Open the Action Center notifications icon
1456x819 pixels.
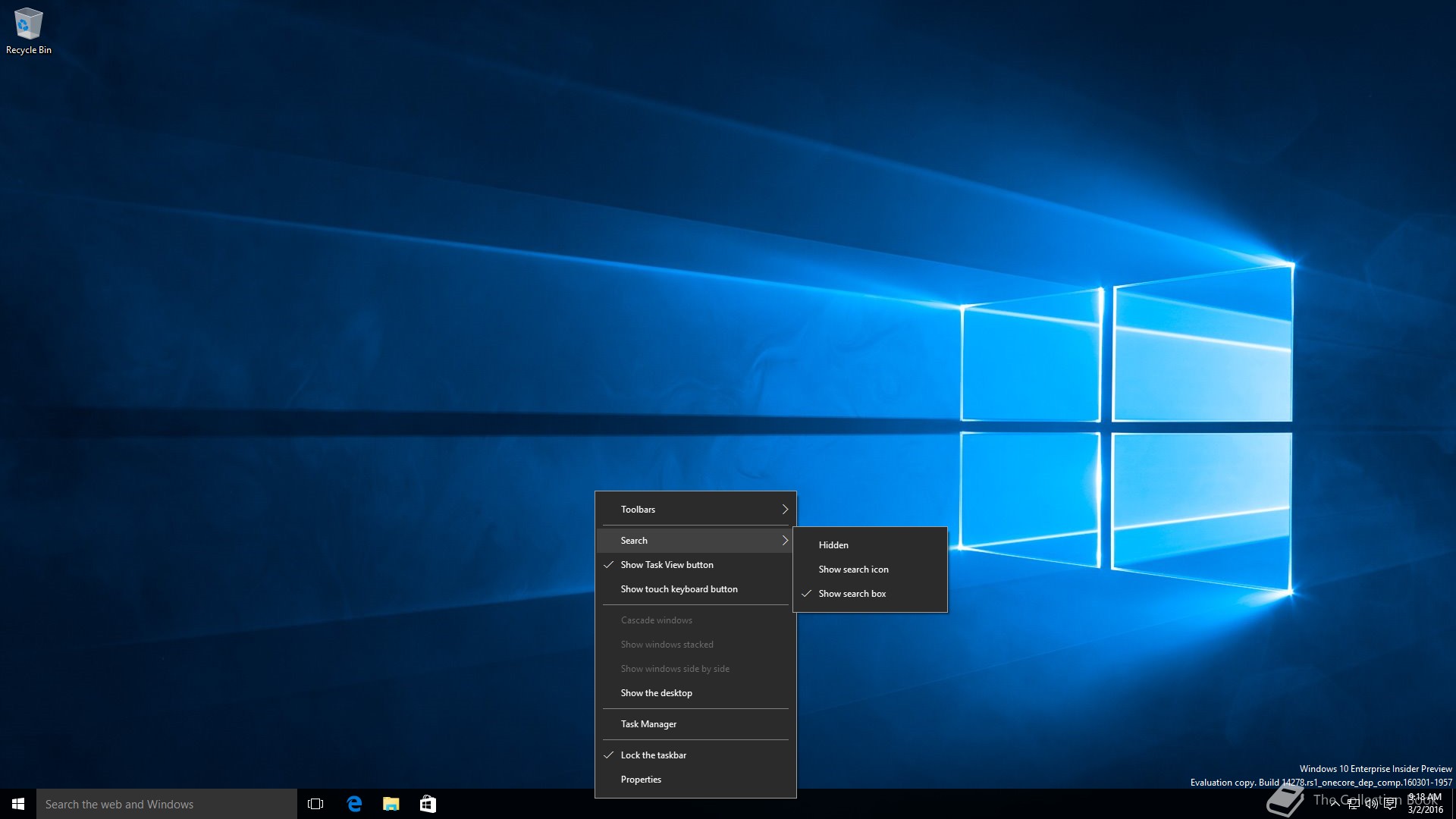[1390, 804]
